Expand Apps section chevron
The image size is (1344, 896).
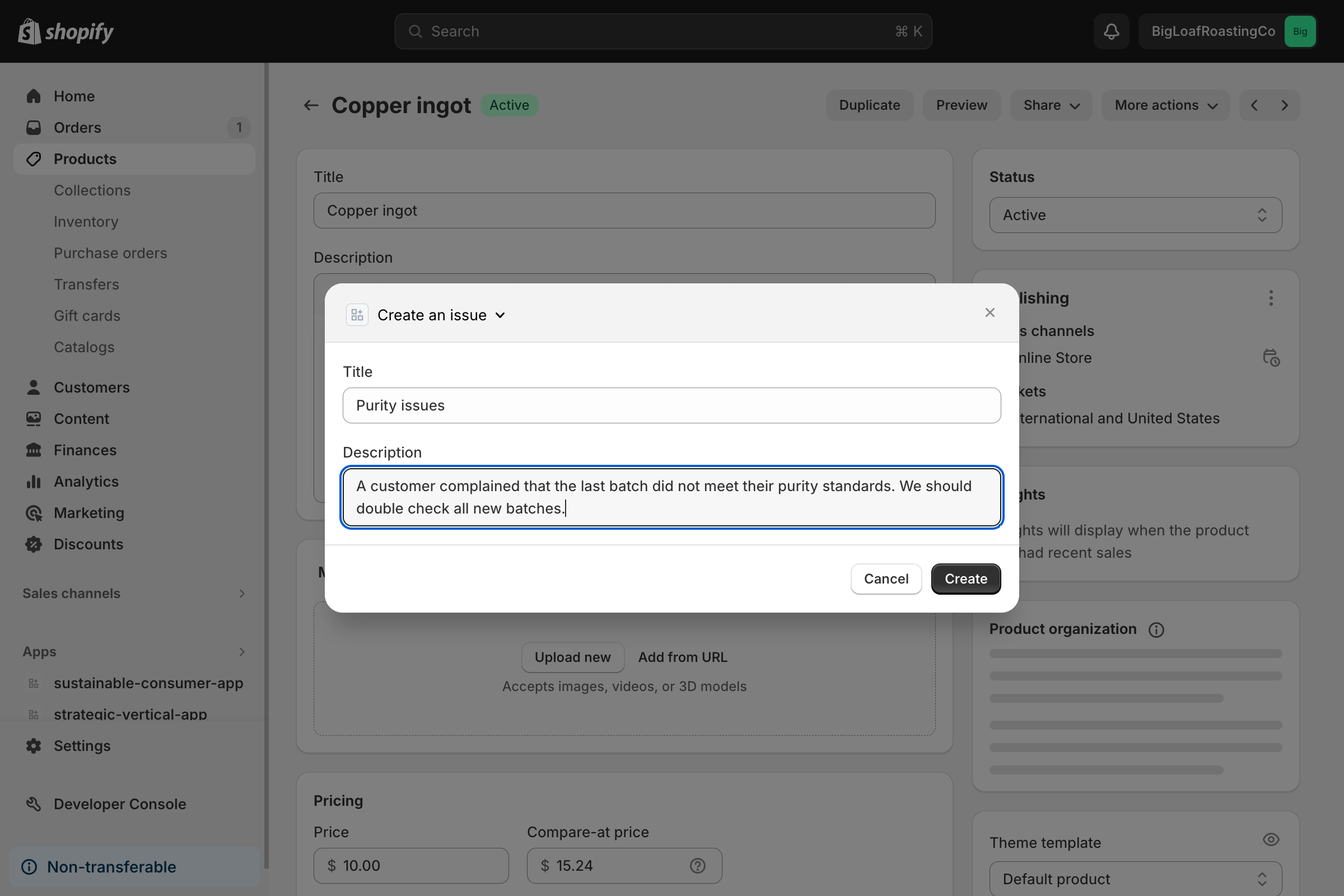point(242,652)
